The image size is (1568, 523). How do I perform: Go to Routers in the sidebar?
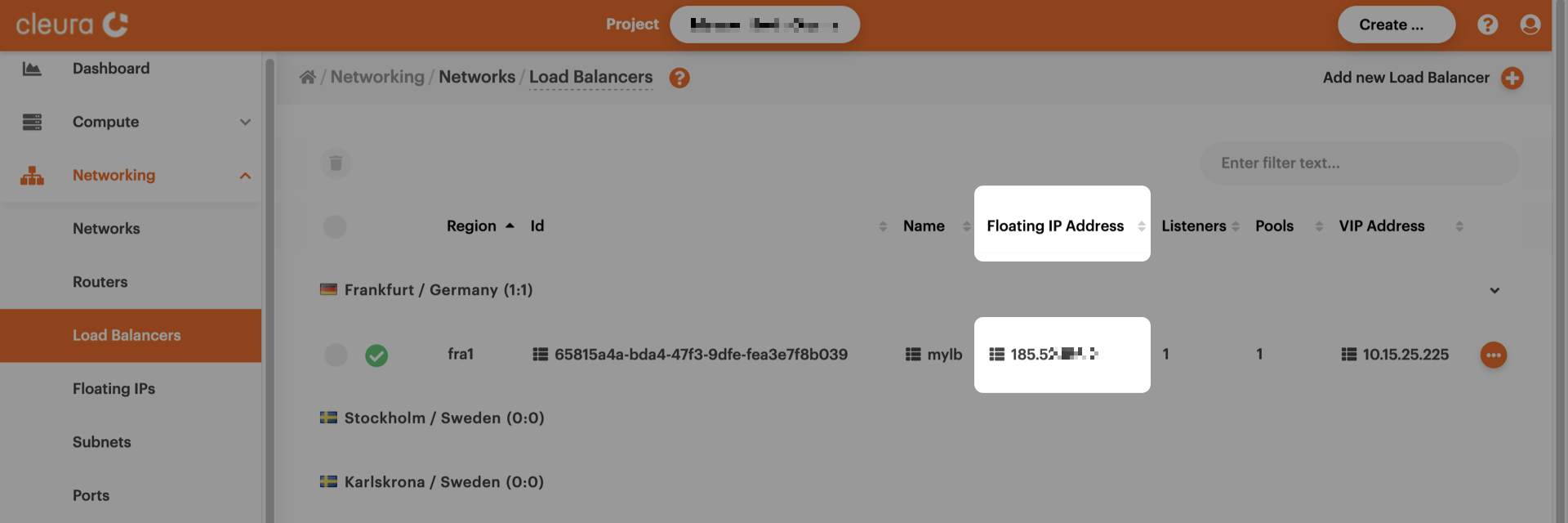[100, 282]
